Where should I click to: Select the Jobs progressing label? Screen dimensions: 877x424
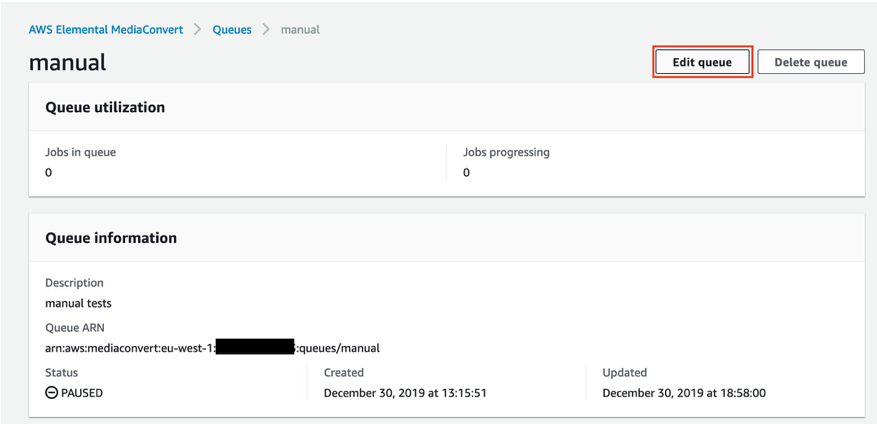(x=506, y=152)
